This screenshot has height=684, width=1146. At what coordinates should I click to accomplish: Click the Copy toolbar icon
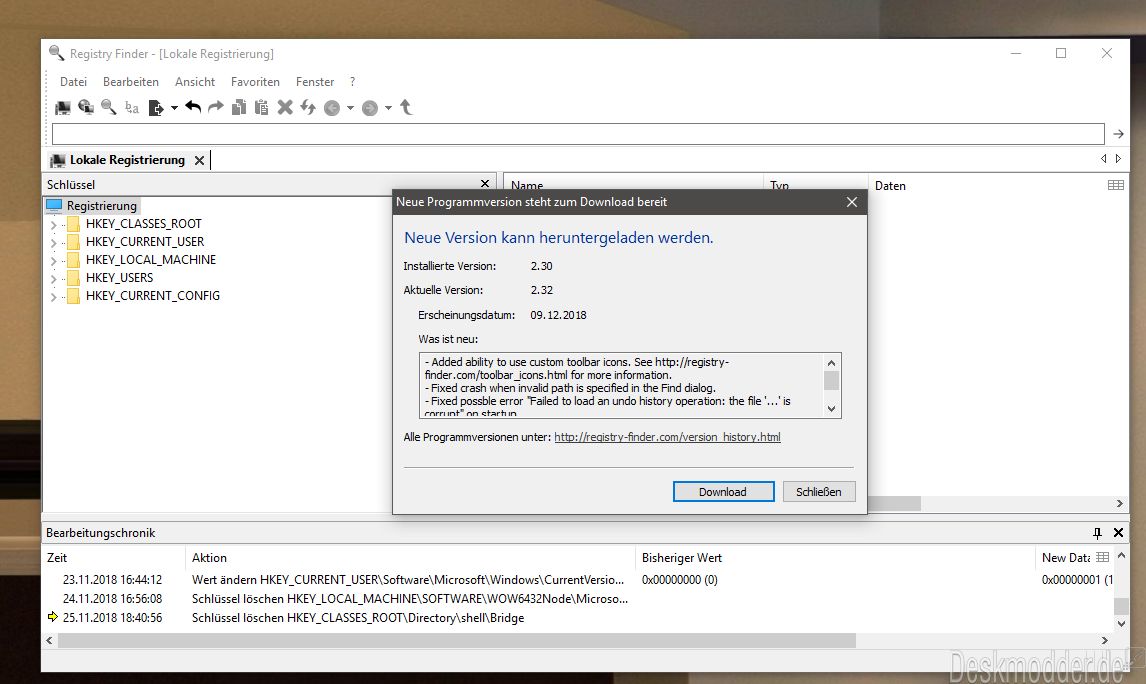coord(239,107)
